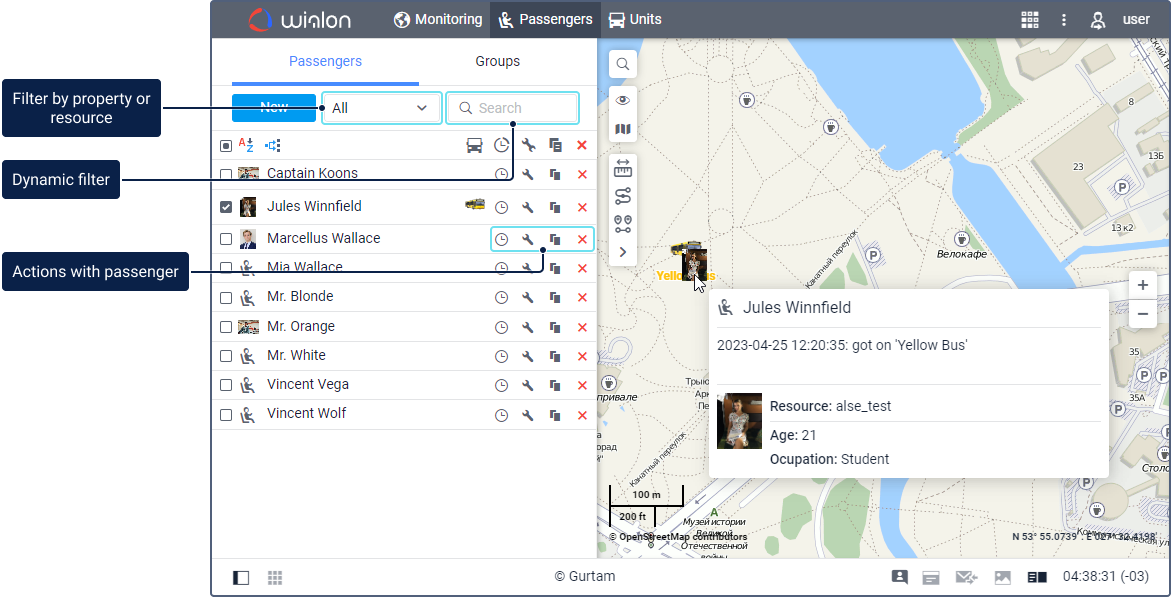
Task: Open the Monitoring menu item
Action: (x=438, y=20)
